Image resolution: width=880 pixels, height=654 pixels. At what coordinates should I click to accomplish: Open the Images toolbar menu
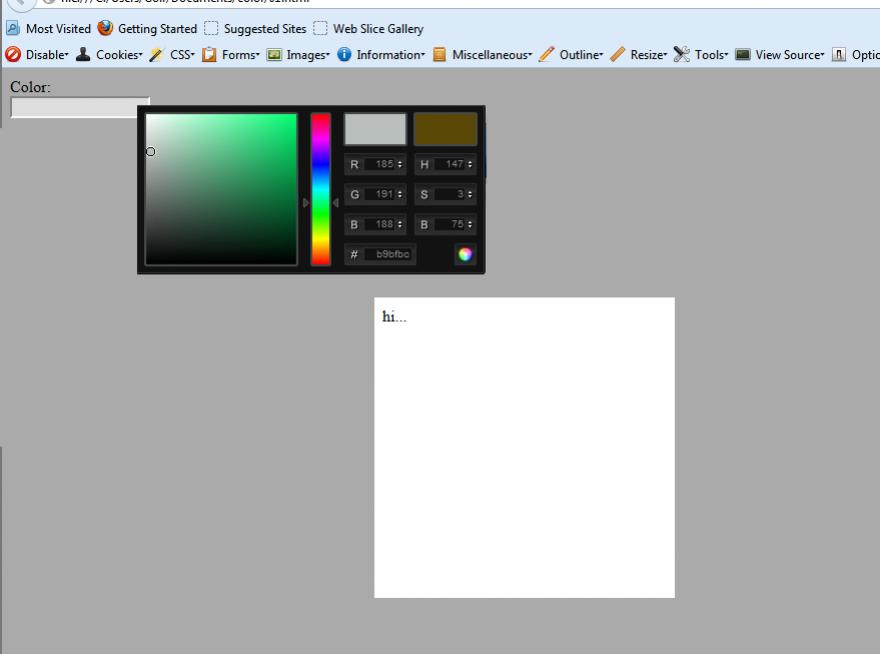coord(297,55)
